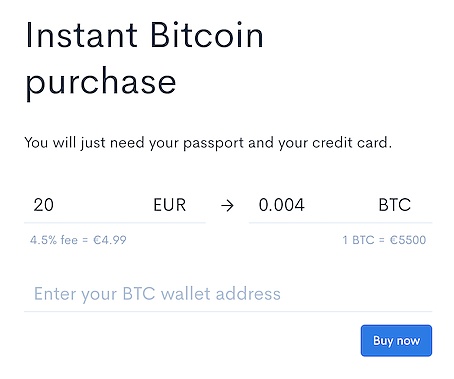
Task: Select the EUR amount value 20
Action: click(44, 205)
